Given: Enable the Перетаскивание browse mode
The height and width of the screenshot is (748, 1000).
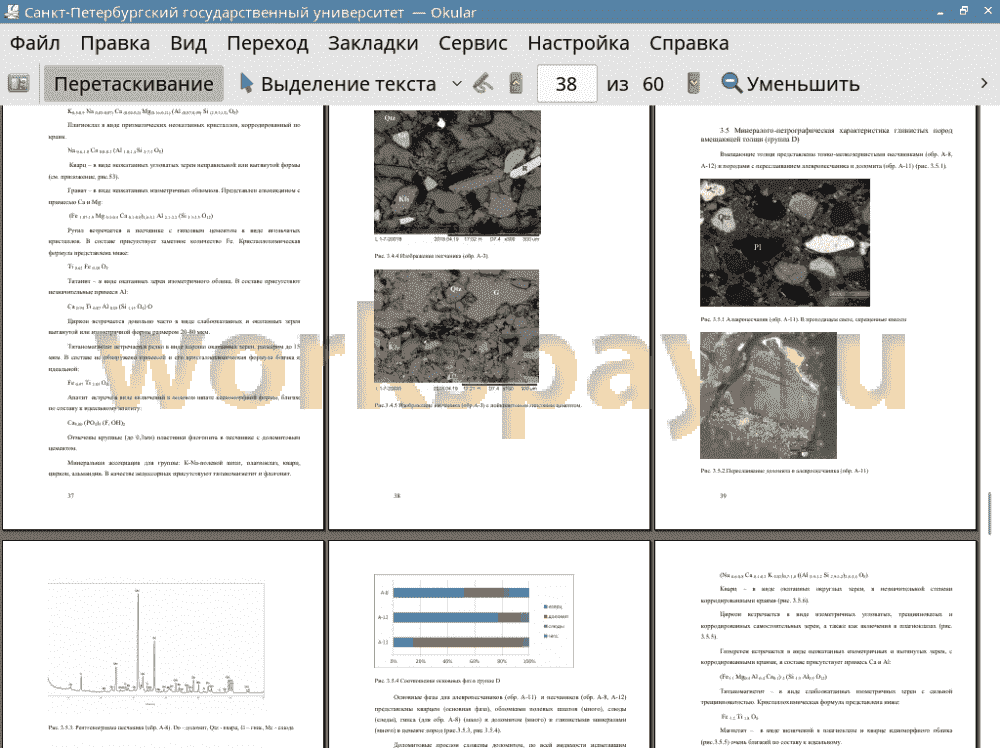Looking at the screenshot, I should tap(133, 84).
